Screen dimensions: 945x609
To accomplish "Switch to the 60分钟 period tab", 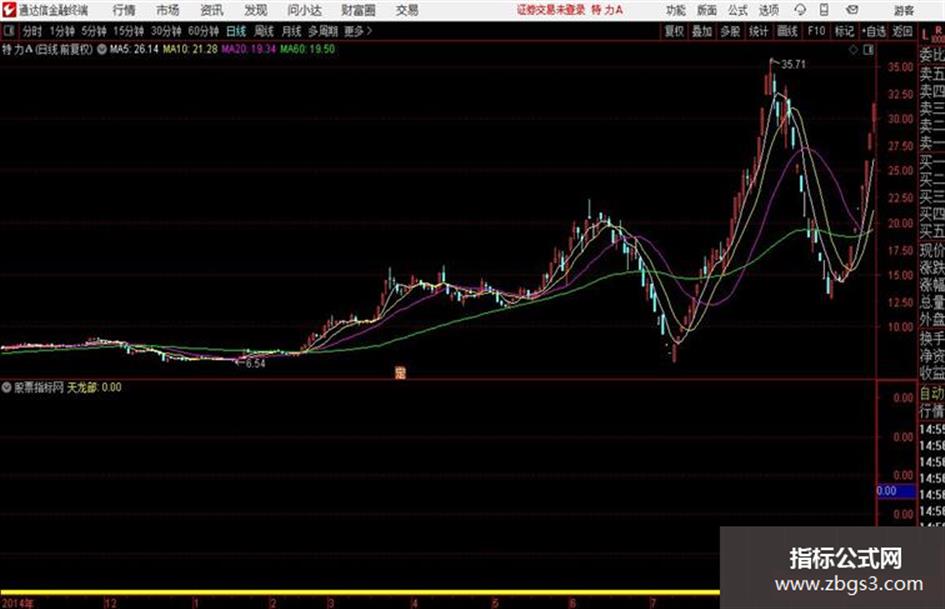I will pyautogui.click(x=204, y=31).
